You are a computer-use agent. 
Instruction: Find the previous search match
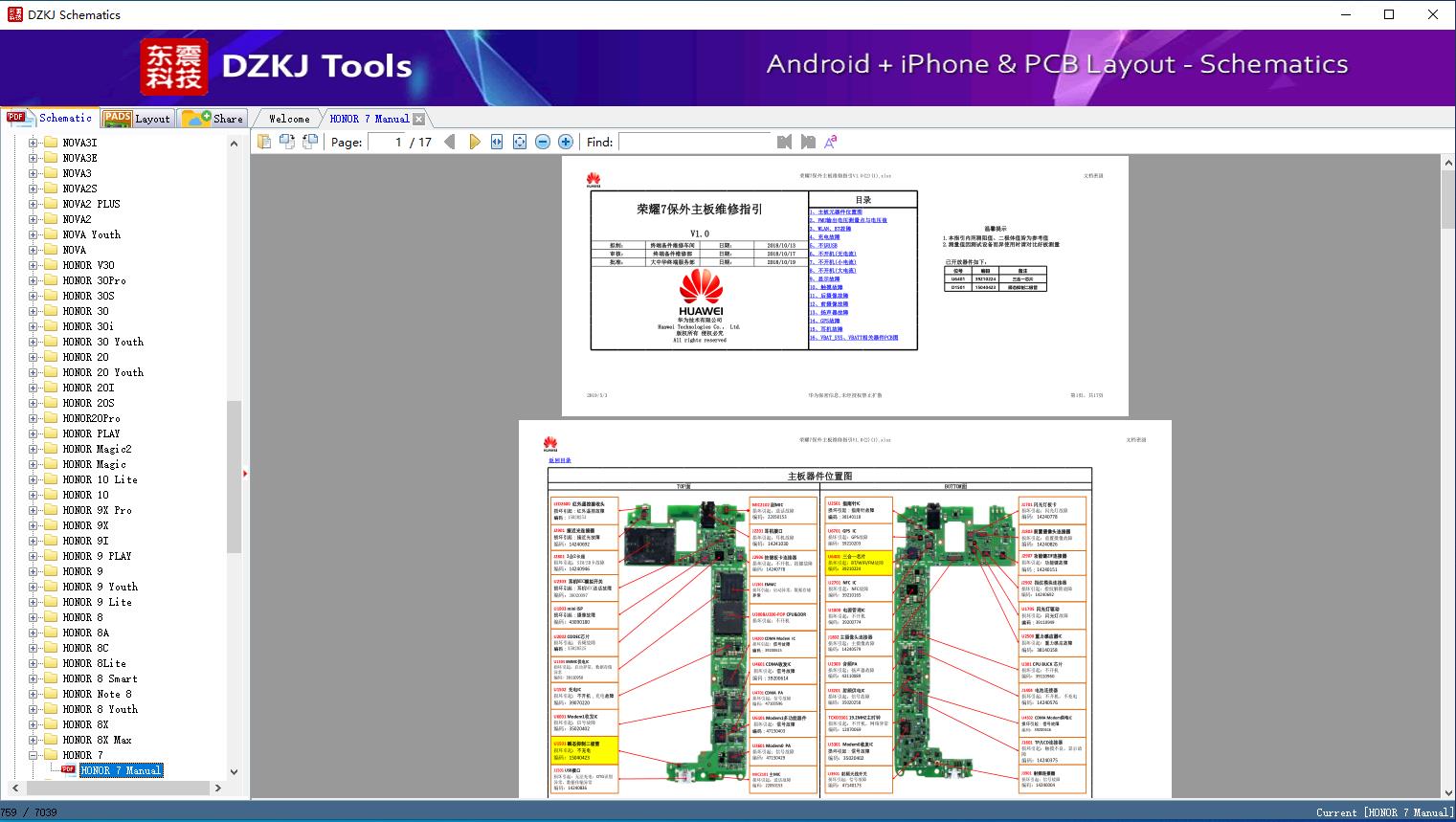tap(785, 142)
